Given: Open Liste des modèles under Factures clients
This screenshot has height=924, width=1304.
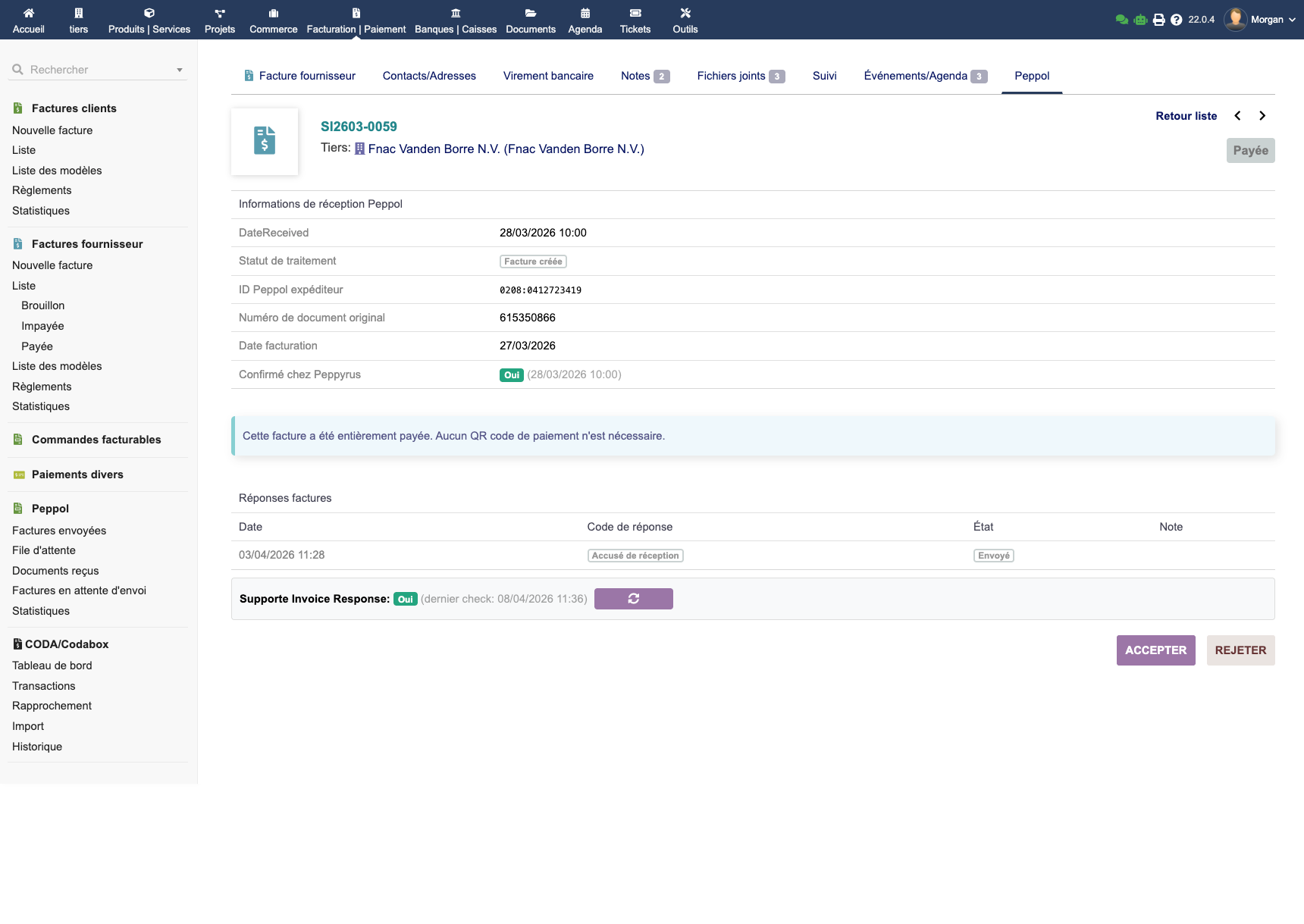Looking at the screenshot, I should pos(57,171).
